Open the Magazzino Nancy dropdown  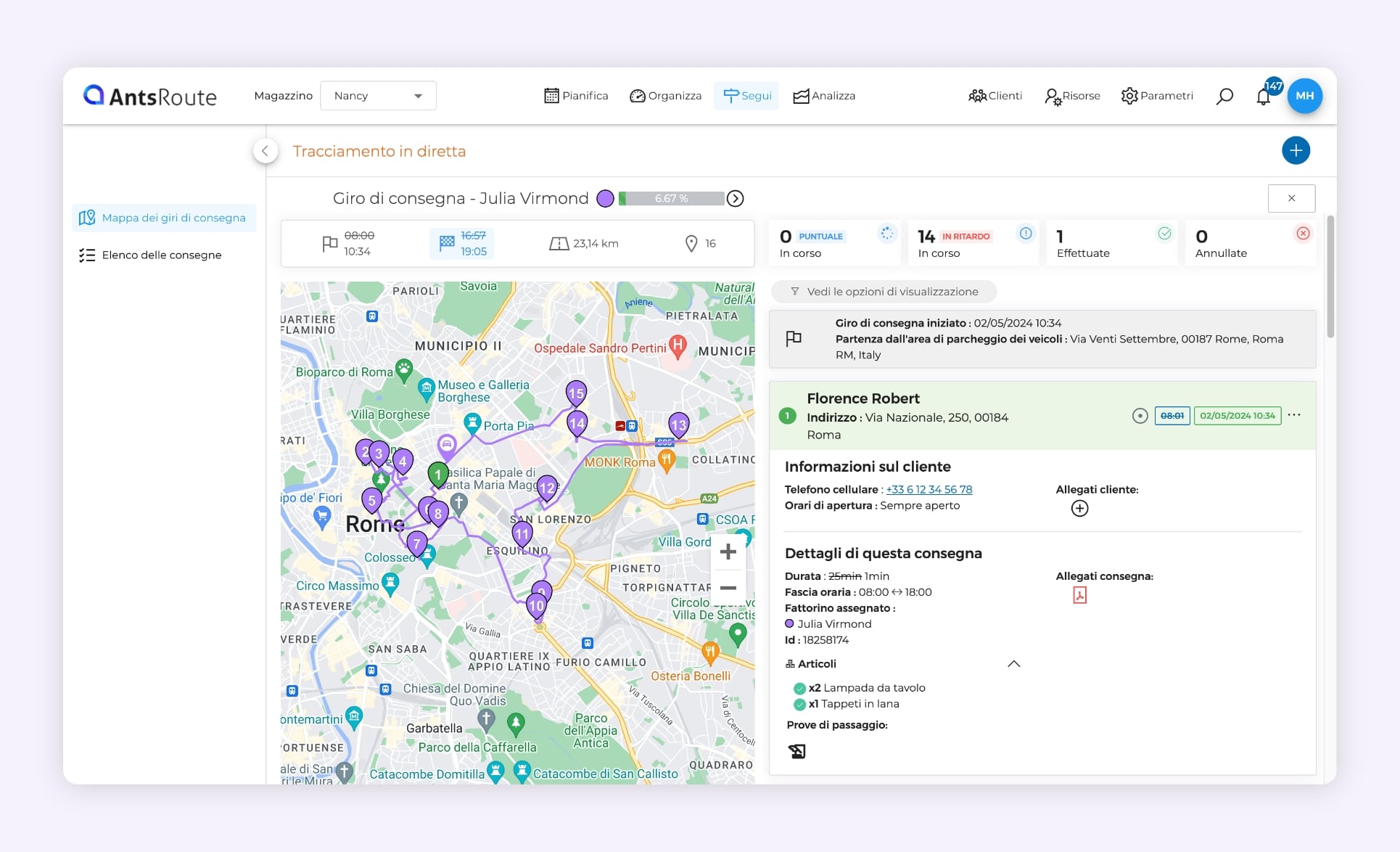pos(378,96)
